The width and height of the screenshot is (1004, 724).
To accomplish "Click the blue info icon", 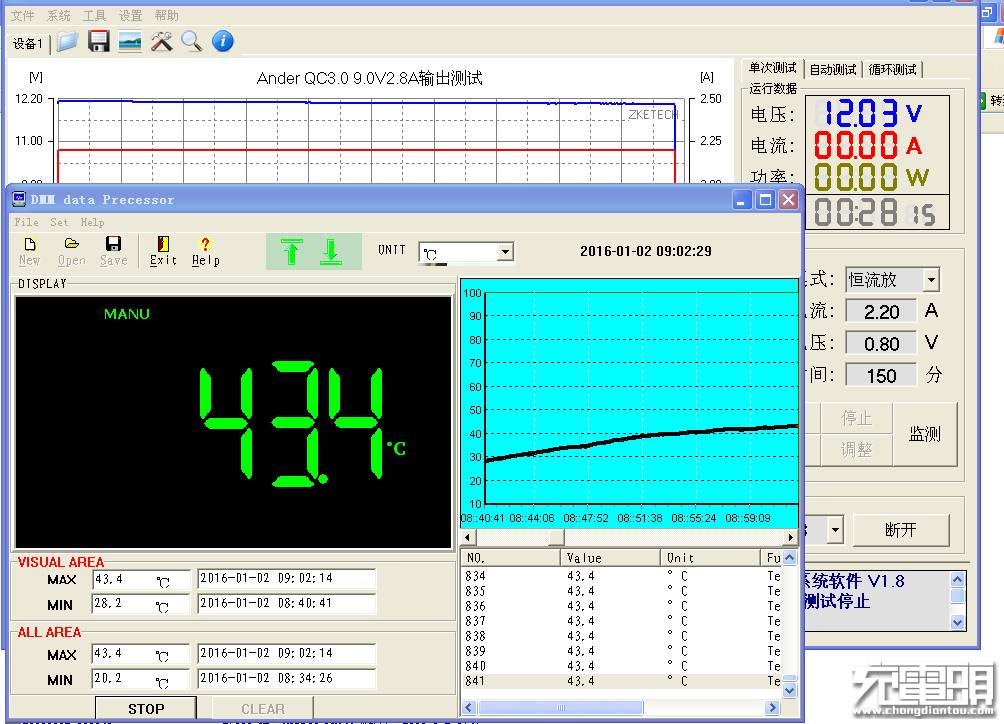I will (223, 41).
